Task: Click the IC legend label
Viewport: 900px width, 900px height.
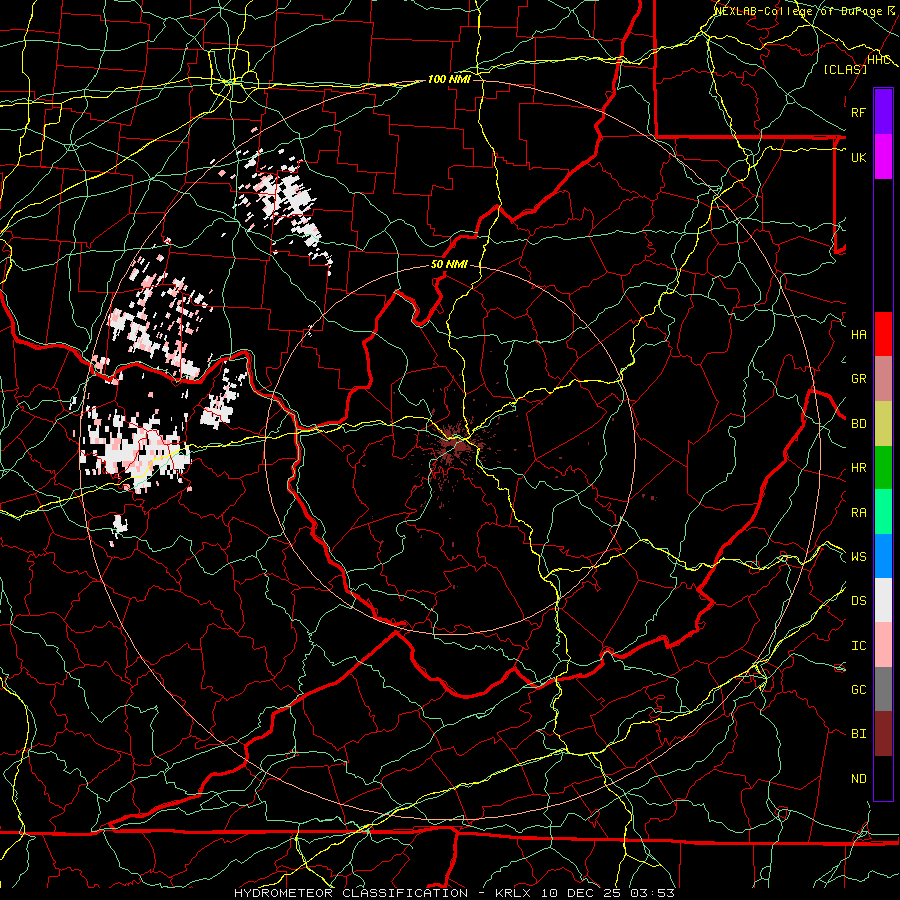Action: click(x=858, y=646)
